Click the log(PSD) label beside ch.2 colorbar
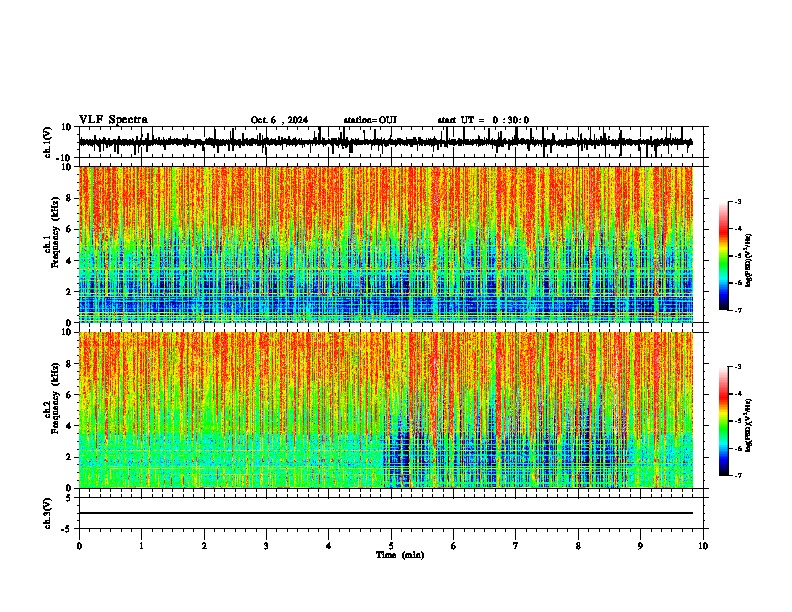 (x=749, y=426)
